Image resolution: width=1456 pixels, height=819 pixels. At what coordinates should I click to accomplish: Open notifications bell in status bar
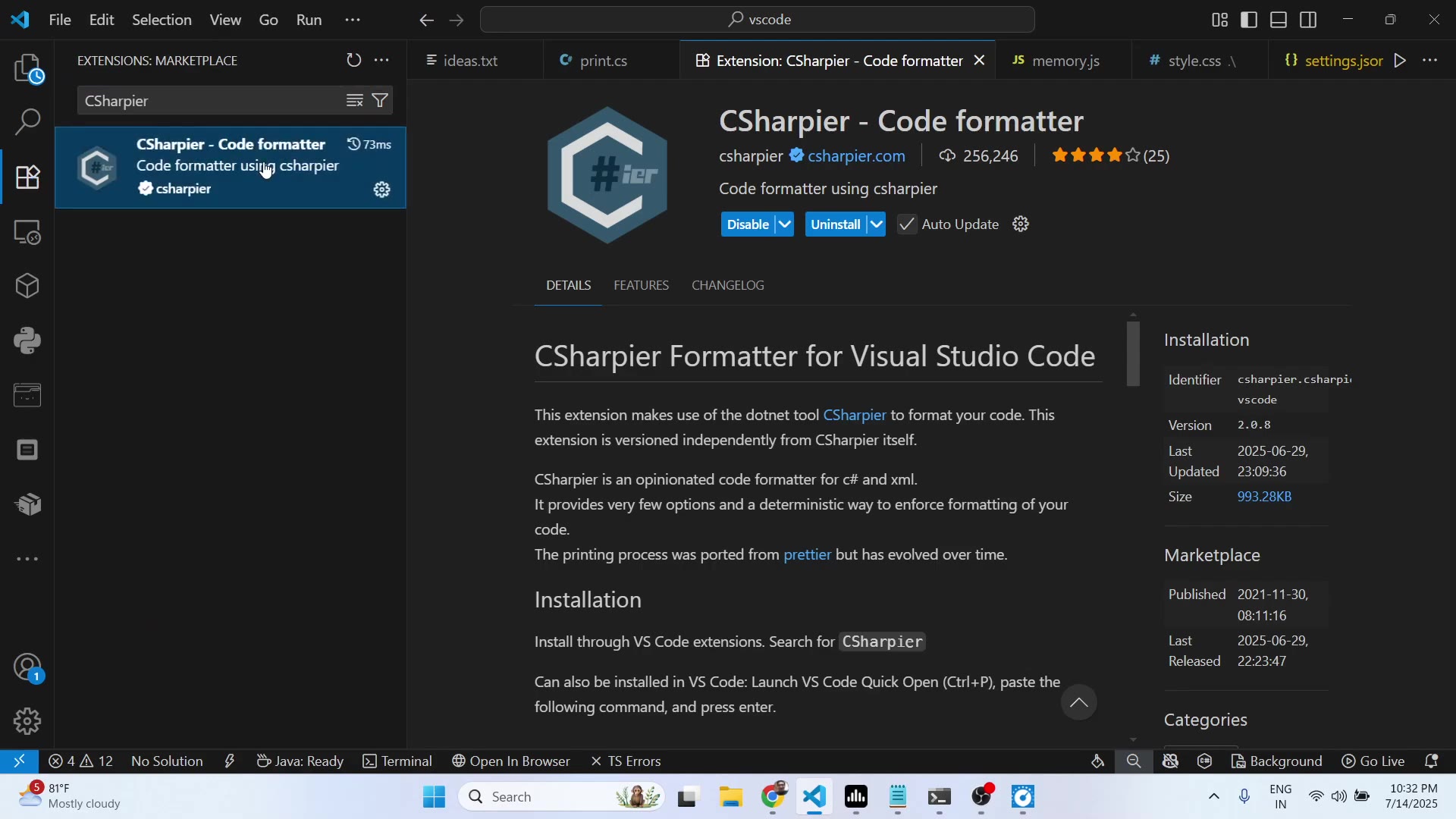pos(1432,762)
